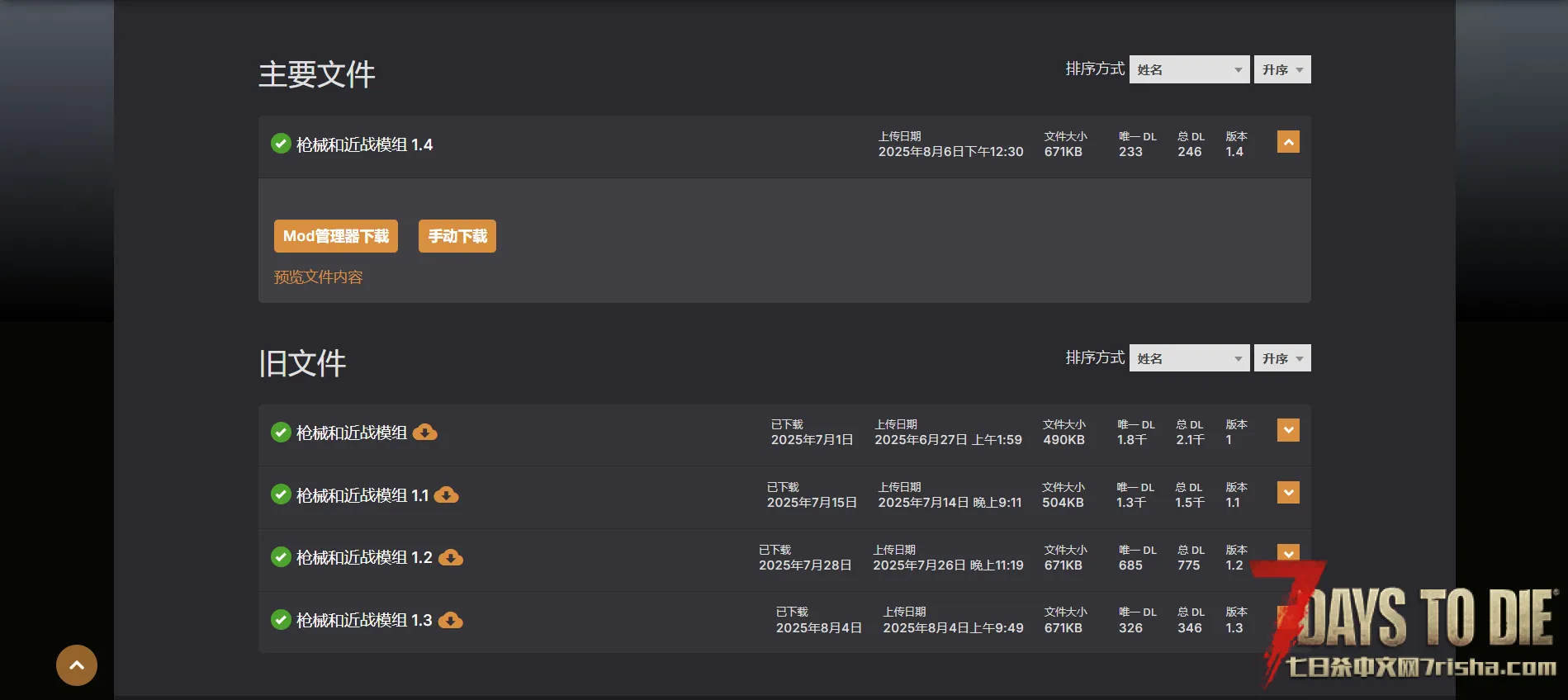Click the scroll-to-top arrow button

[x=77, y=665]
